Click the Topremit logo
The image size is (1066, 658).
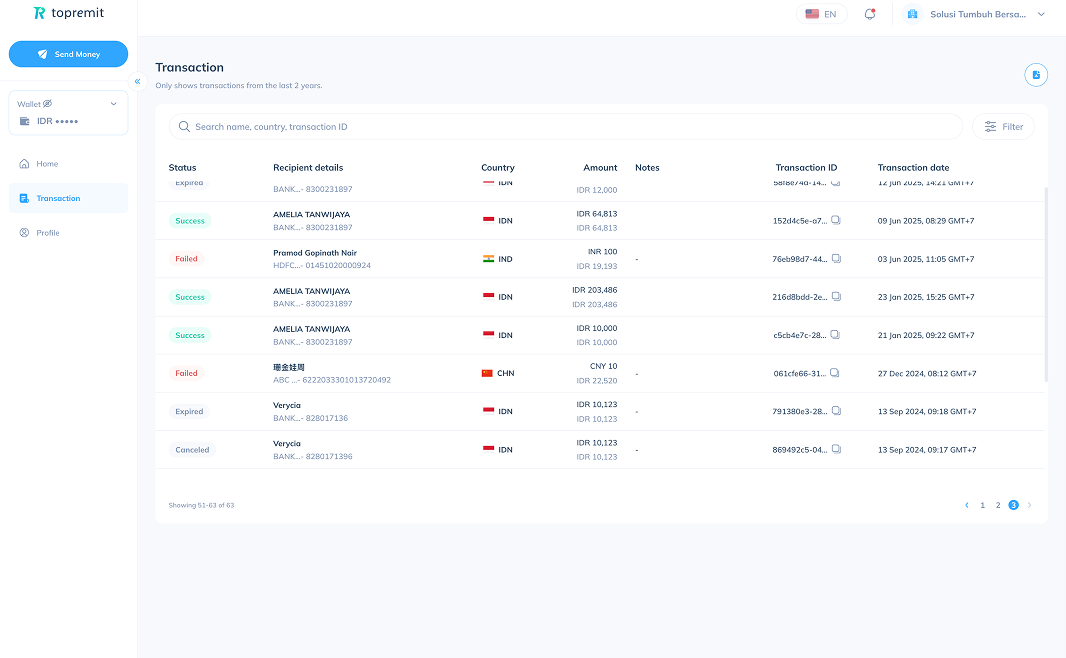(x=69, y=13)
